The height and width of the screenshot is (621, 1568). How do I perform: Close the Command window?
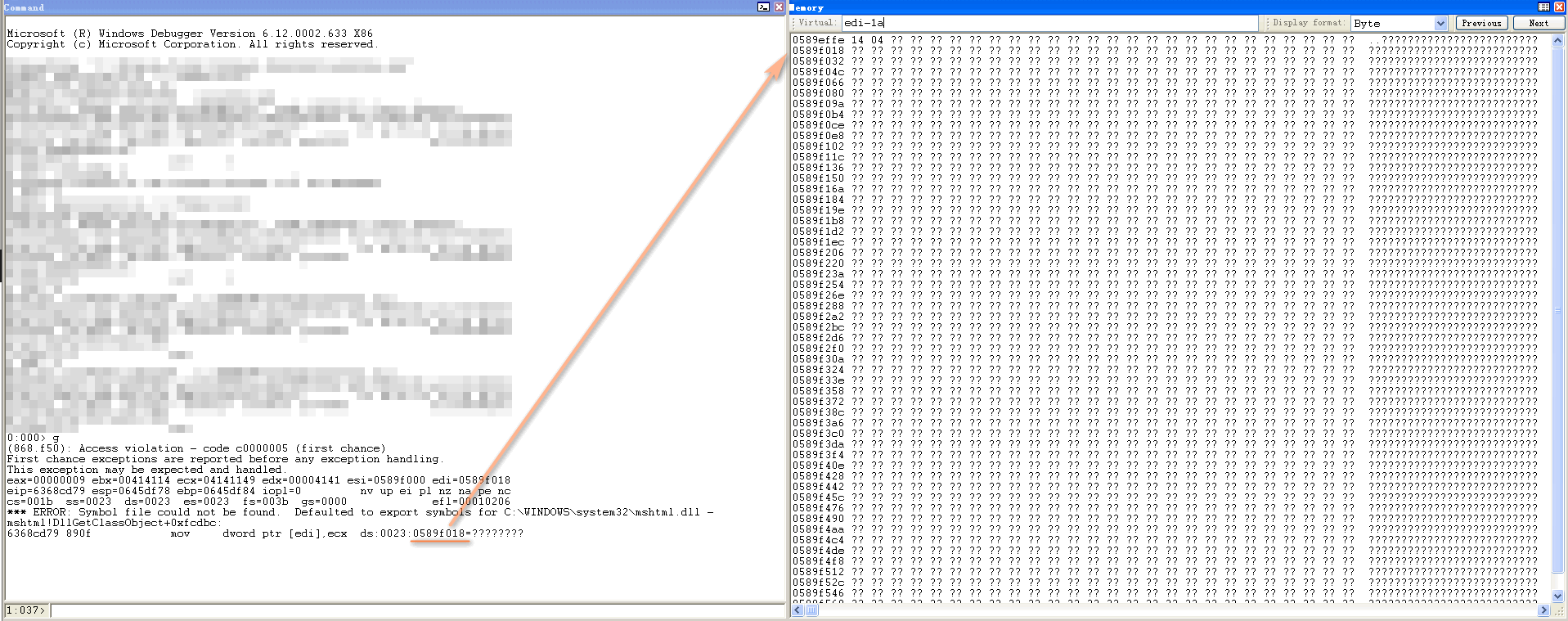(779, 7)
